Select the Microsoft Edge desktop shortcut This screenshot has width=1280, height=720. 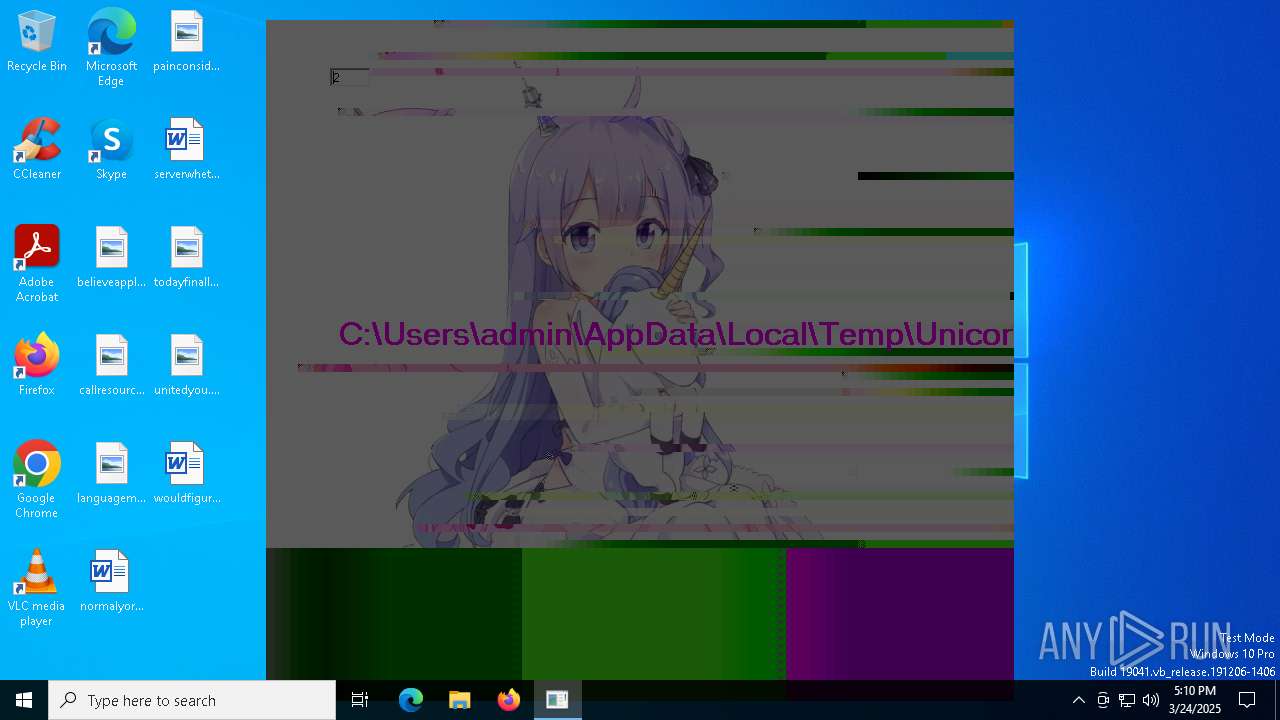pos(111,48)
